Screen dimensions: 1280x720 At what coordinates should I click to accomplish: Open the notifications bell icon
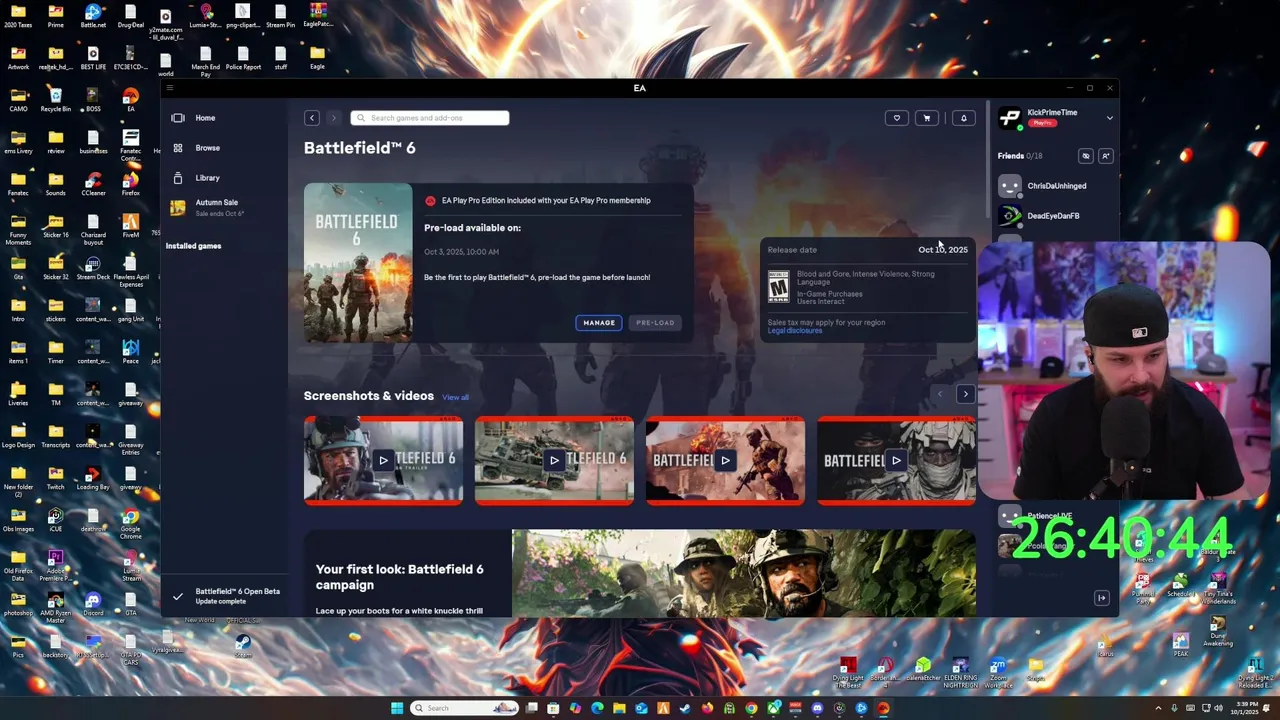[x=964, y=118]
